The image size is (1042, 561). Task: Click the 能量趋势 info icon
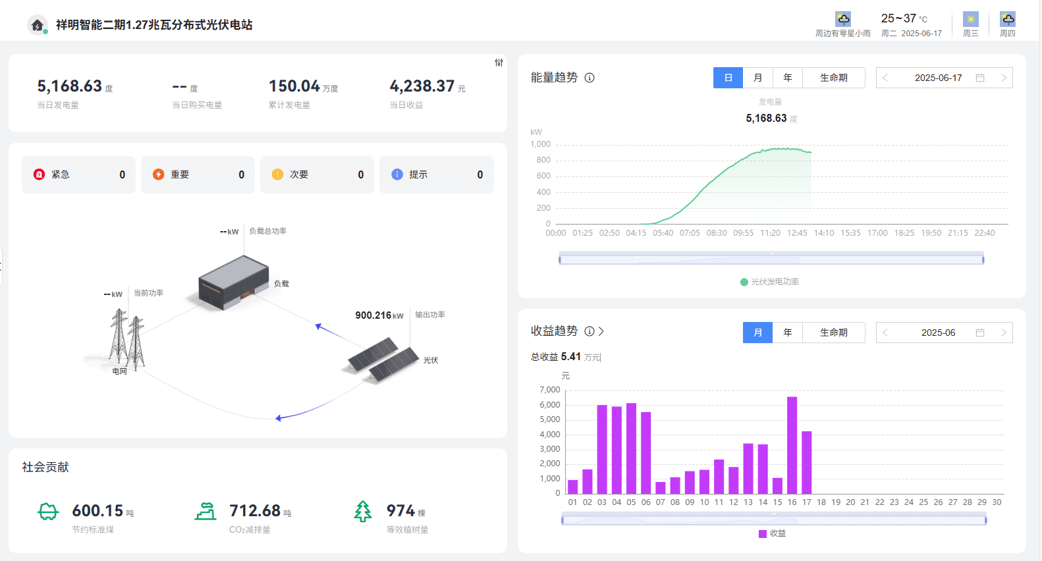[590, 78]
